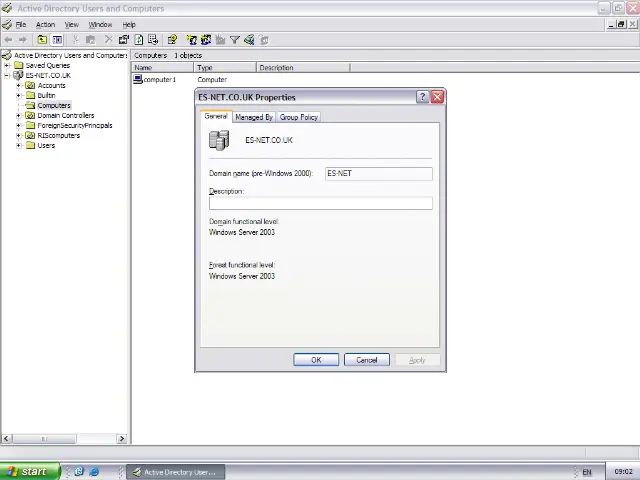Viewport: 640px width, 480px height.
Task: Open the Action menu
Action: click(x=45, y=24)
